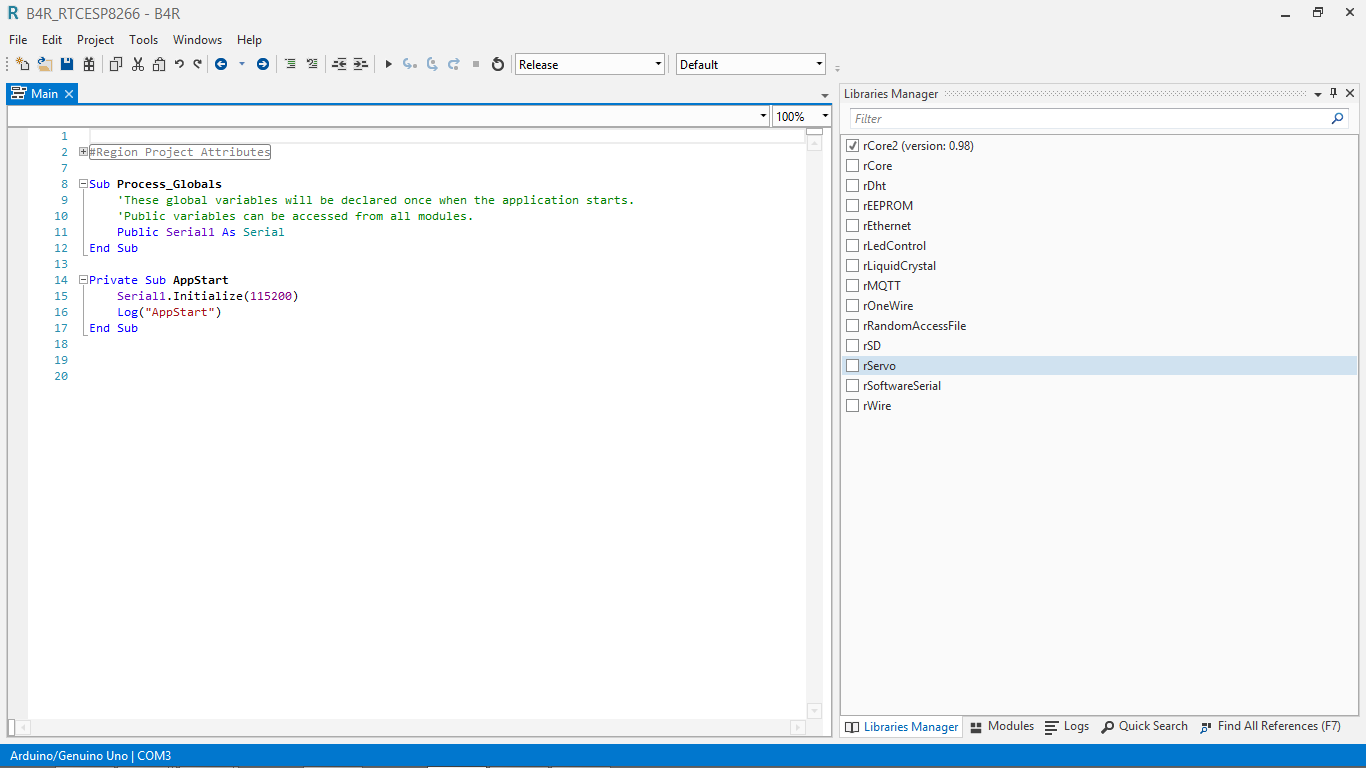
Task: Enable the rServo library checkbox
Action: (x=853, y=366)
